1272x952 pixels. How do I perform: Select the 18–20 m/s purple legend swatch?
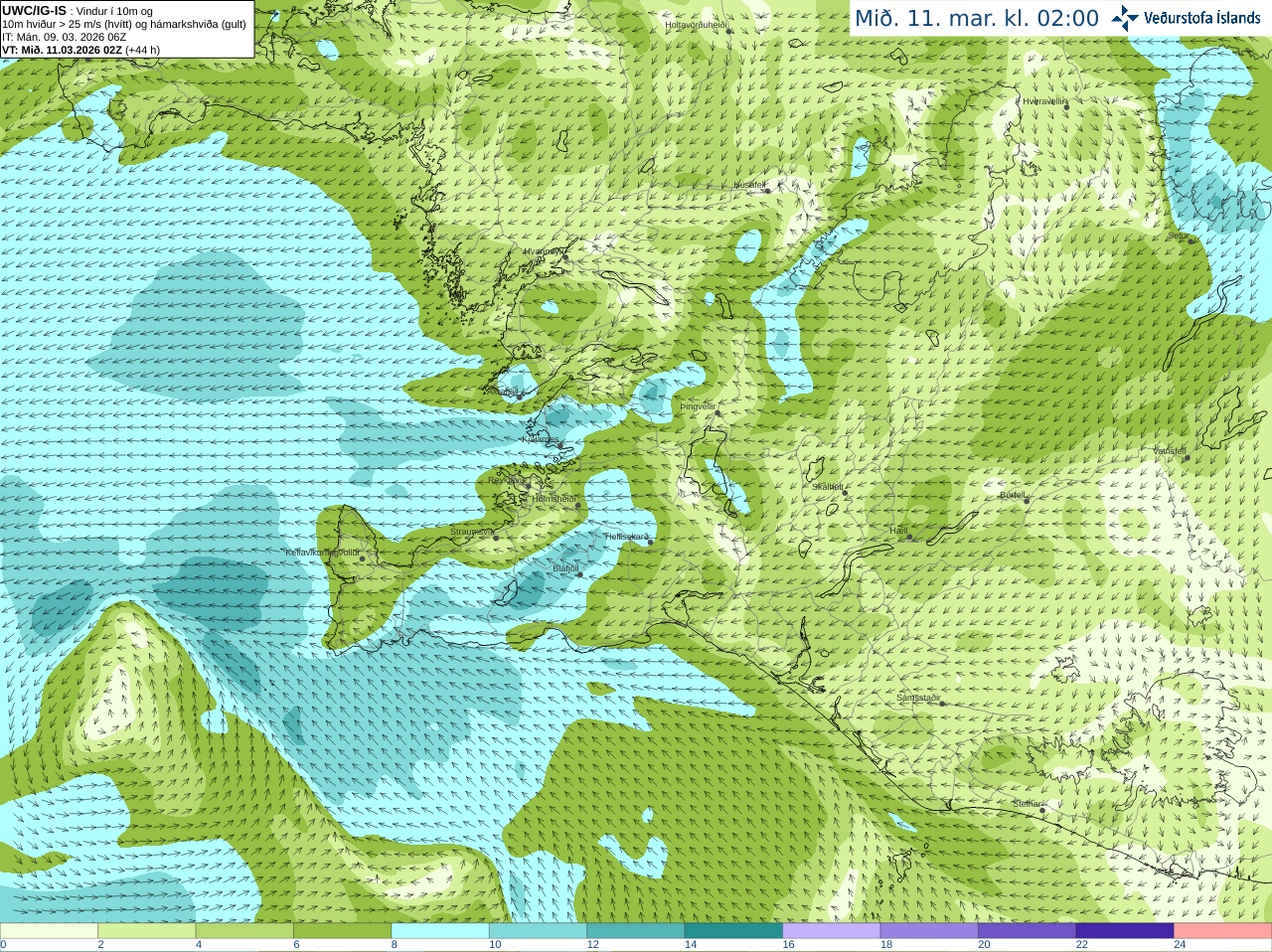[929, 931]
